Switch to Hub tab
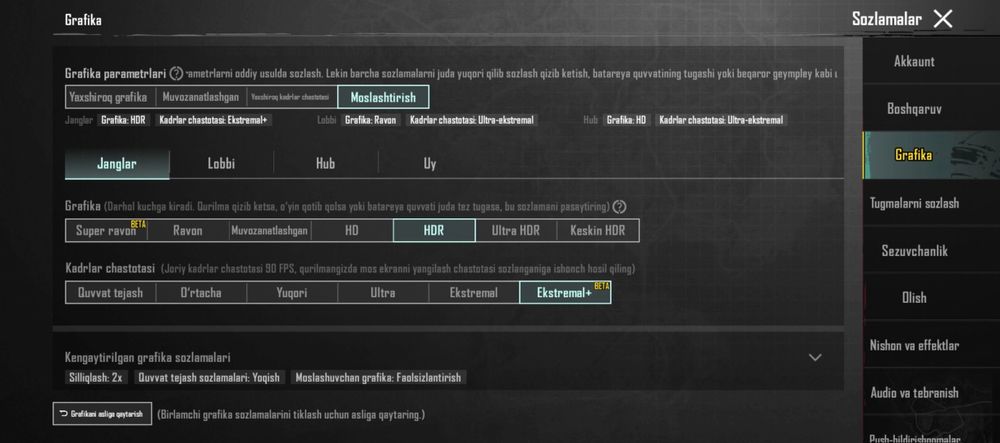 (x=325, y=164)
